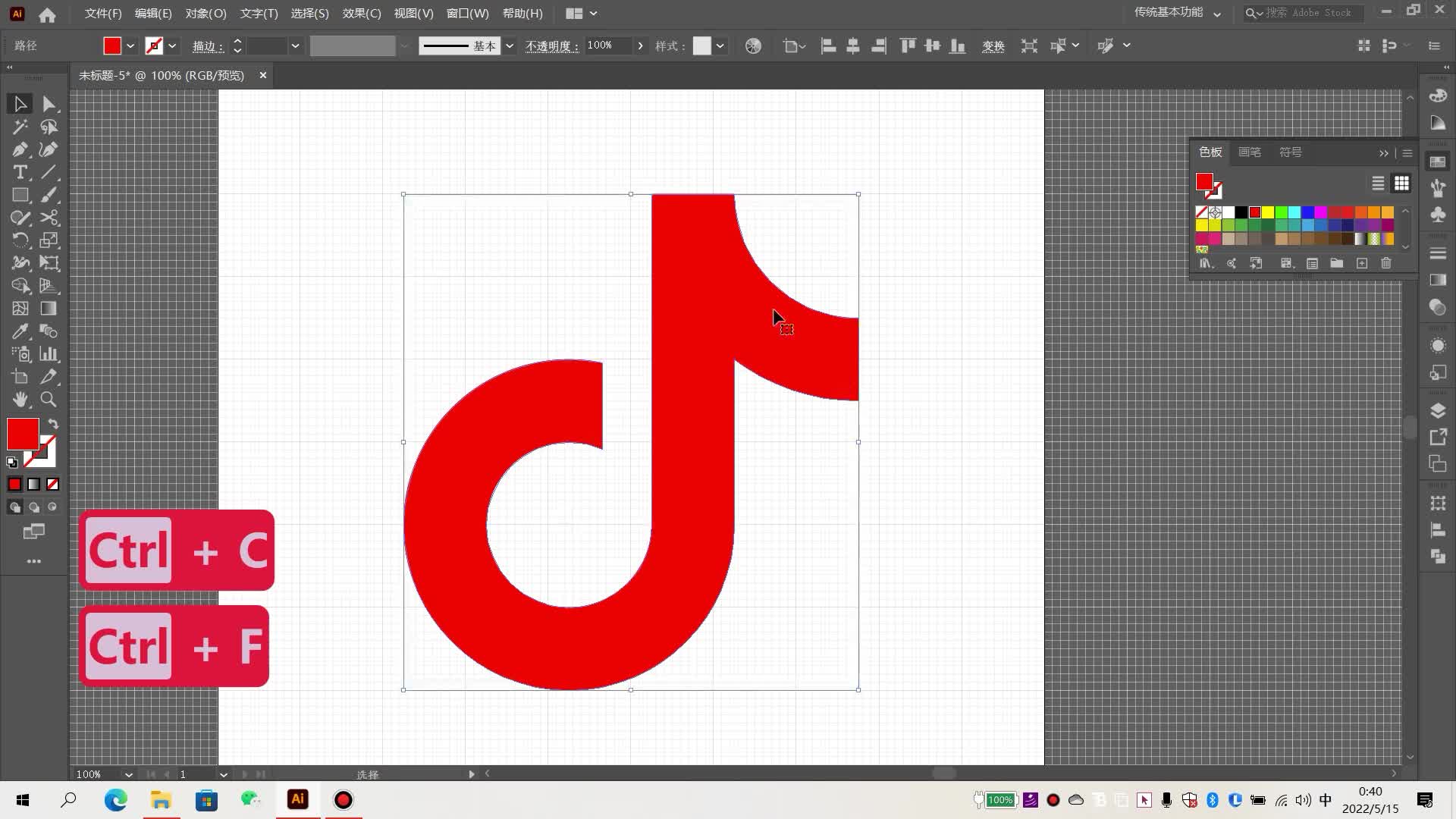
Task: Select the Direct Selection tool
Action: coord(49,104)
